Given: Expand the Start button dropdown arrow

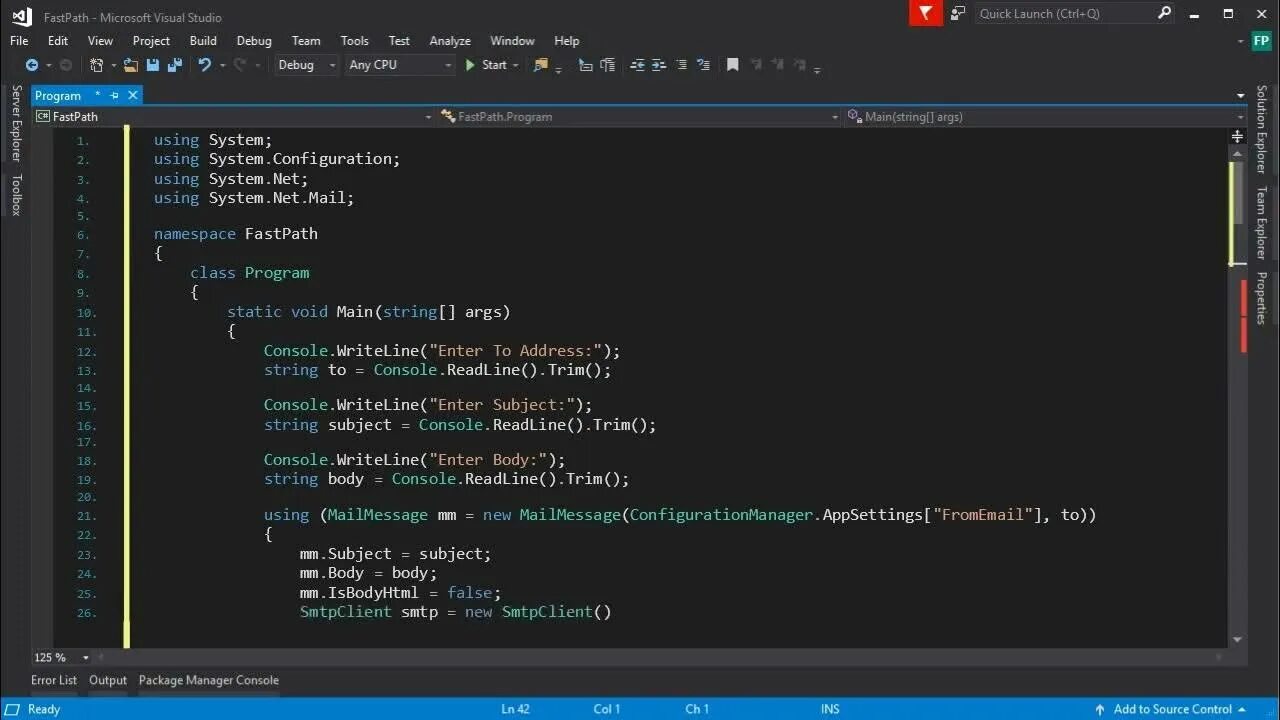Looking at the screenshot, I should [x=516, y=65].
